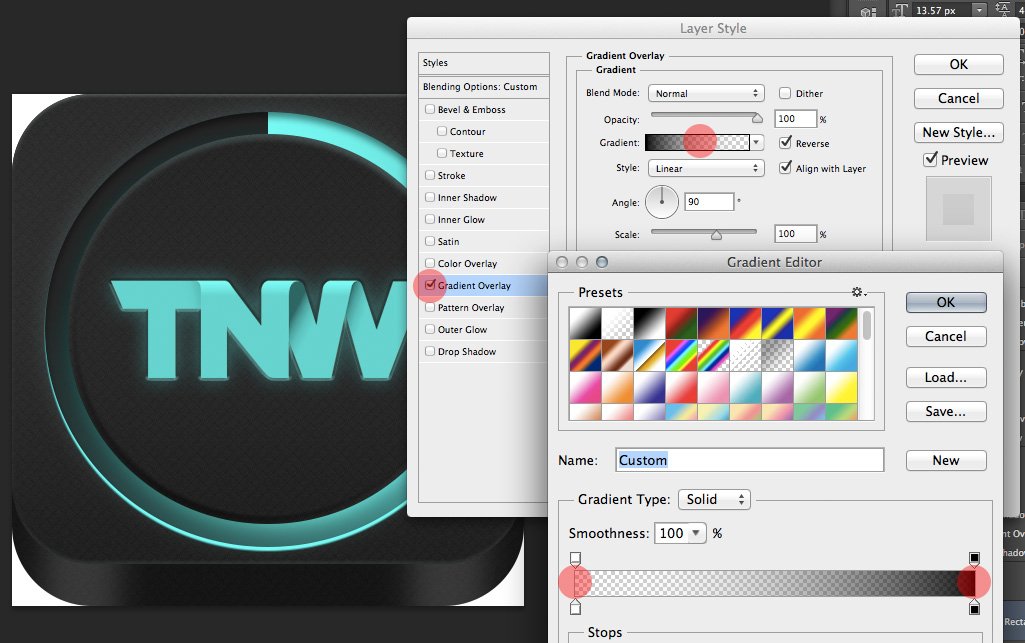Open the font size dropdown arrow at top
Viewport: 1025px width, 643px height.
979,10
